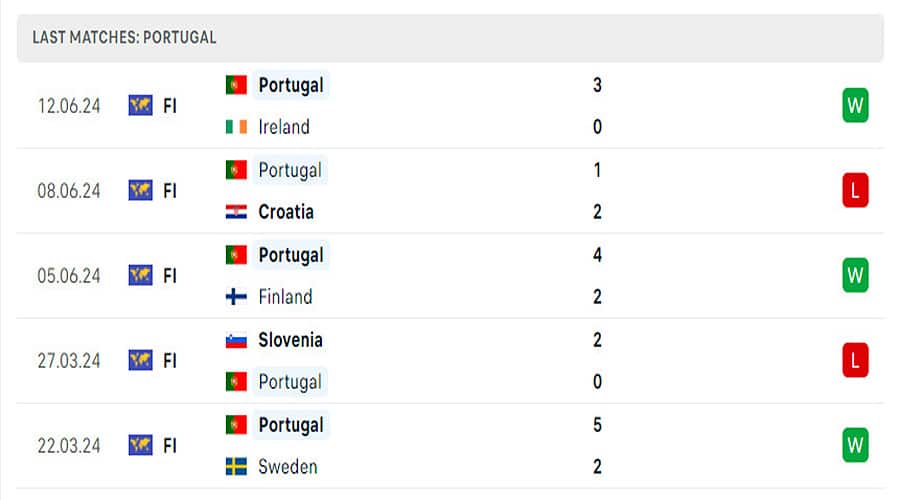Click Portugal flag in 12.06.24 match
This screenshot has width=900, height=500.
tap(236, 85)
